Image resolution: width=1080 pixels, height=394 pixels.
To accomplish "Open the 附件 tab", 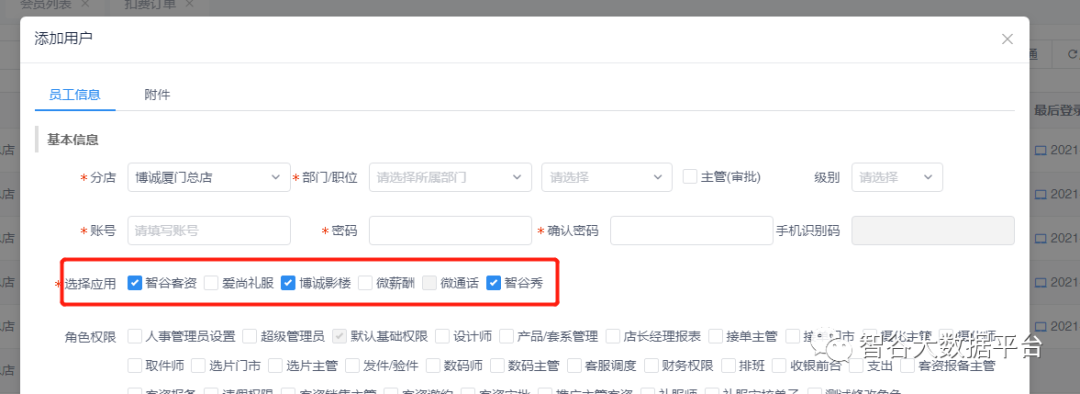I will pyautogui.click(x=157, y=94).
